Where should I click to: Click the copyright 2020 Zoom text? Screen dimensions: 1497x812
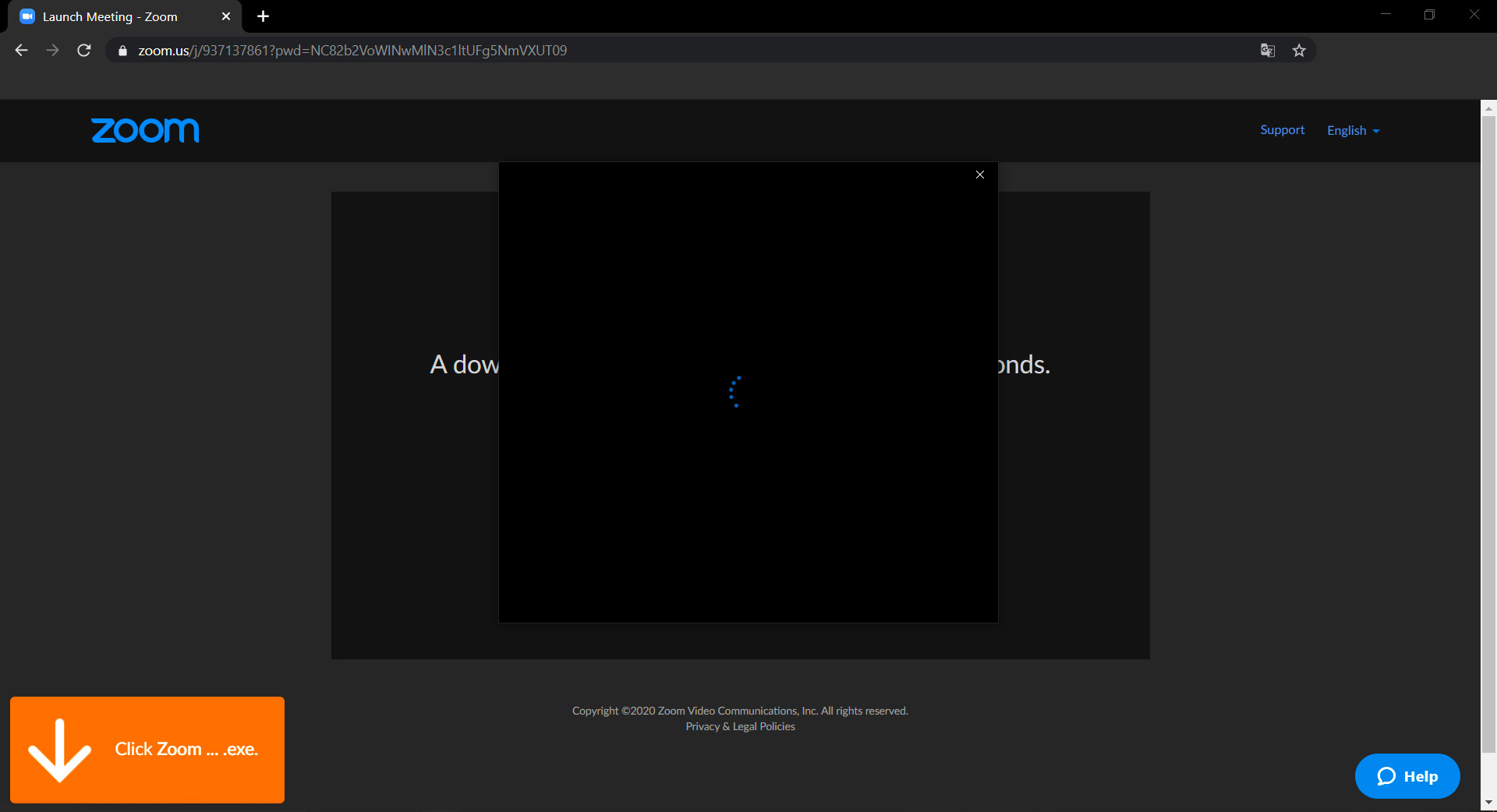[x=740, y=711]
